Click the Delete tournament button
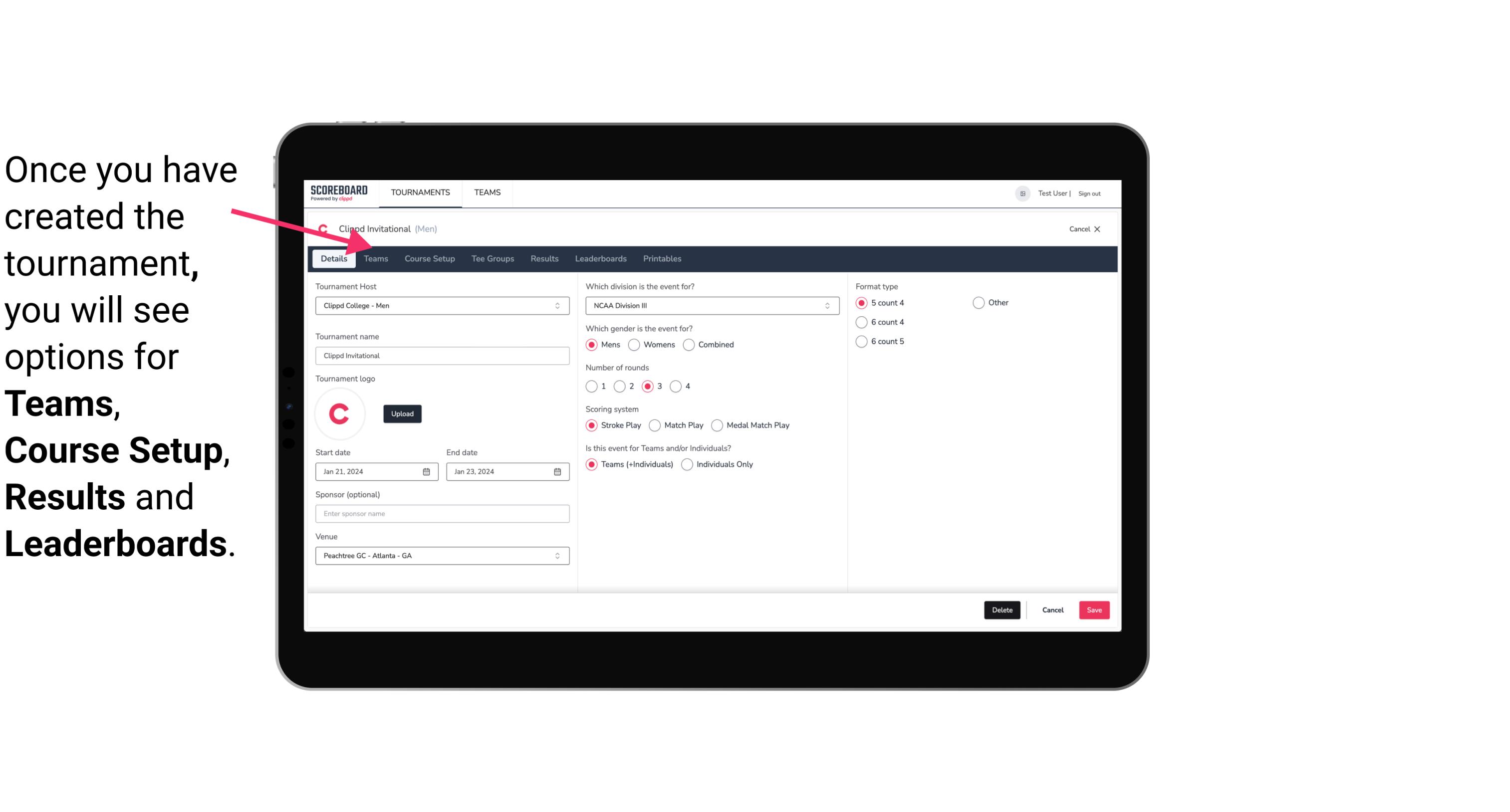The width and height of the screenshot is (1510, 812). (1002, 610)
